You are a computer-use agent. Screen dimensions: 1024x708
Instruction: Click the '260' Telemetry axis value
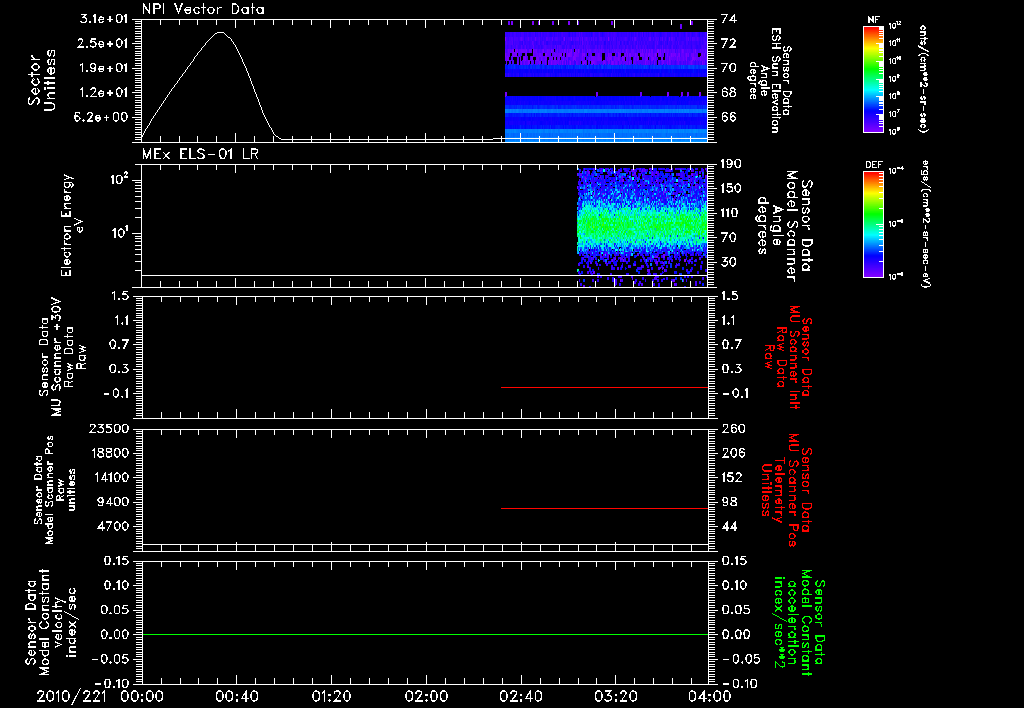click(733, 428)
